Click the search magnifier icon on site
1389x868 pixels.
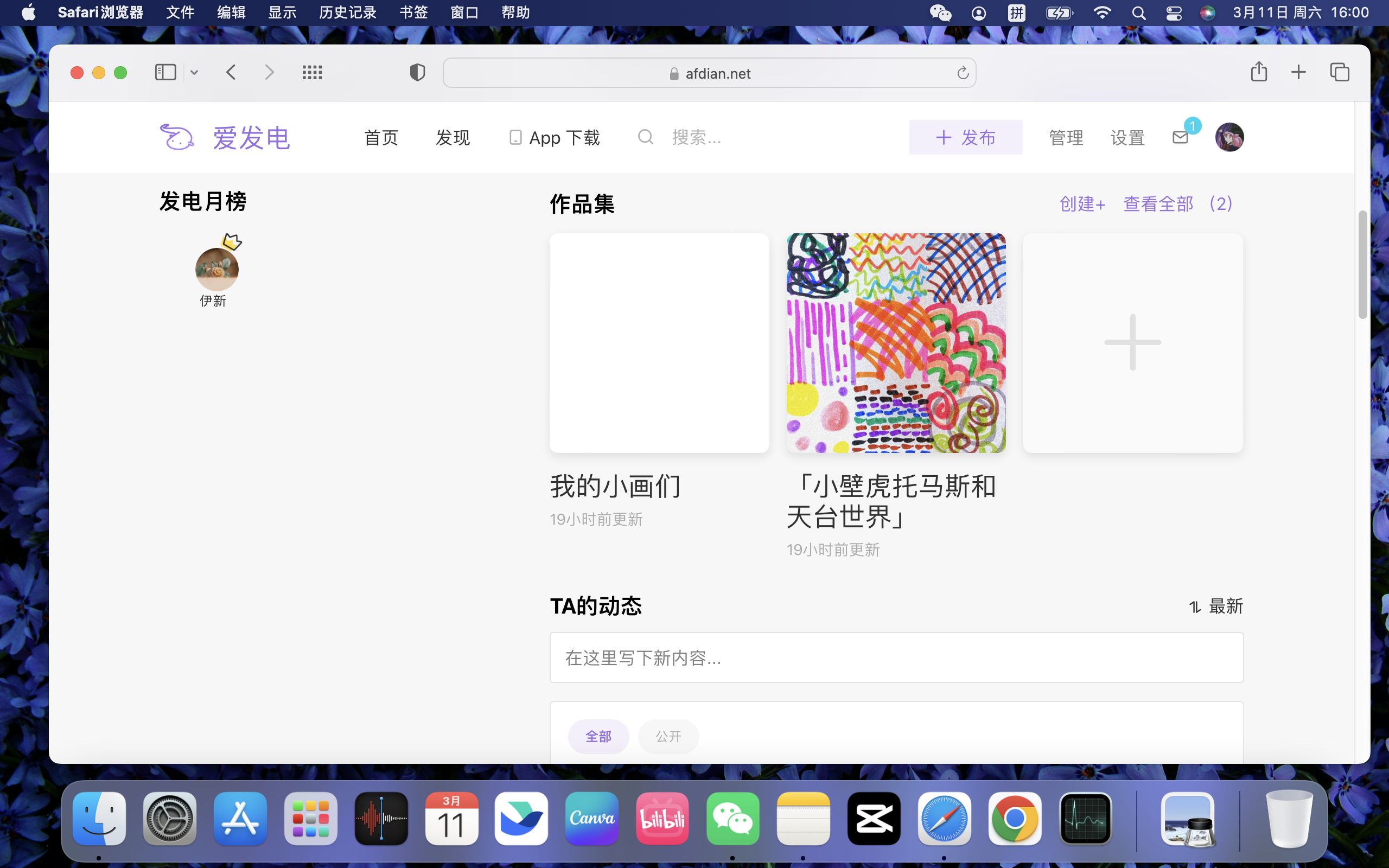[x=646, y=137]
